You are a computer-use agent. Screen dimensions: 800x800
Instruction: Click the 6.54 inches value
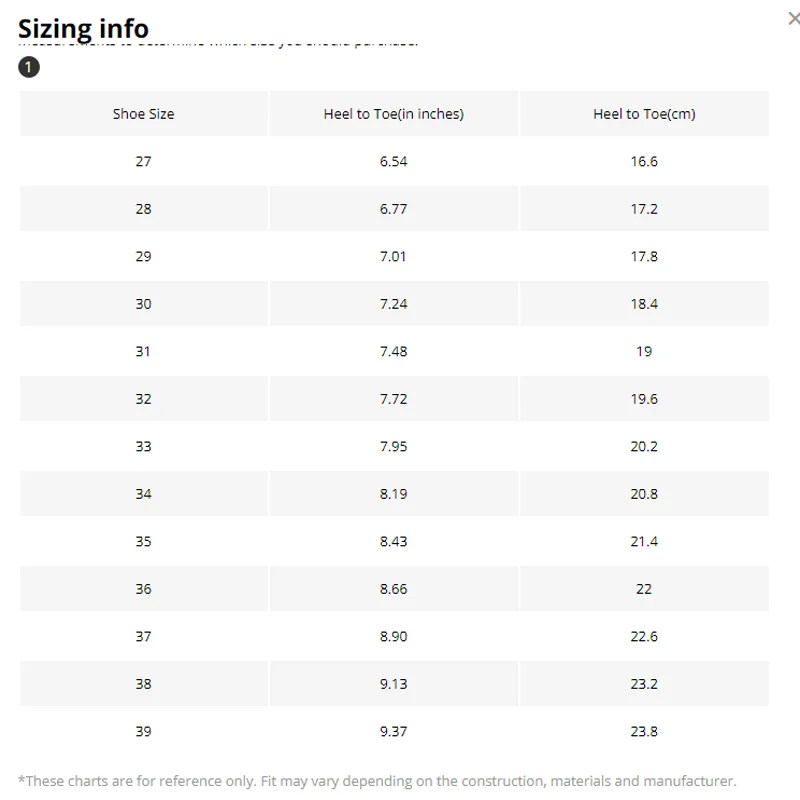(393, 161)
